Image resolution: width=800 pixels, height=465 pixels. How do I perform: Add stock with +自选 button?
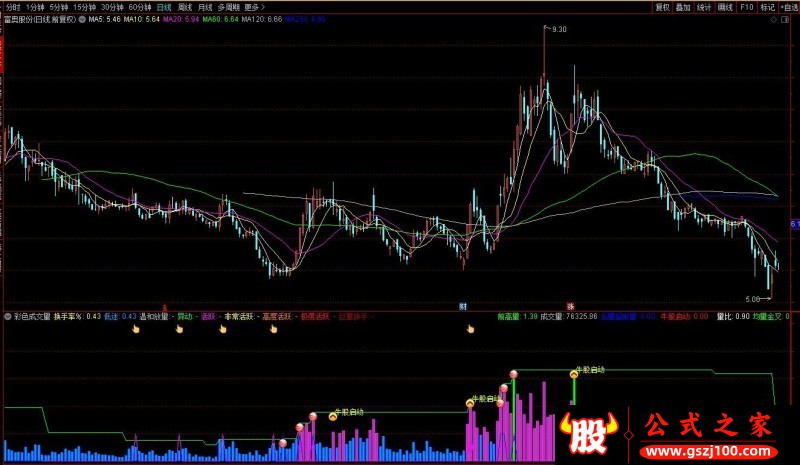tap(789, 7)
